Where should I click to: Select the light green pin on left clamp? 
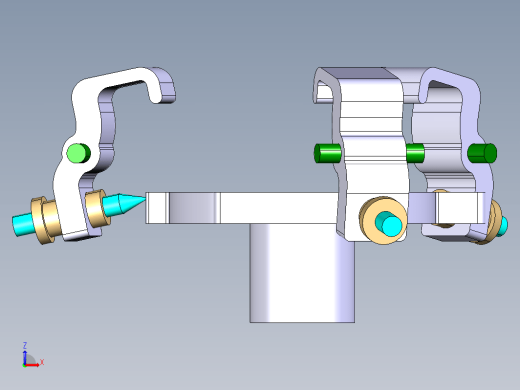point(79,153)
